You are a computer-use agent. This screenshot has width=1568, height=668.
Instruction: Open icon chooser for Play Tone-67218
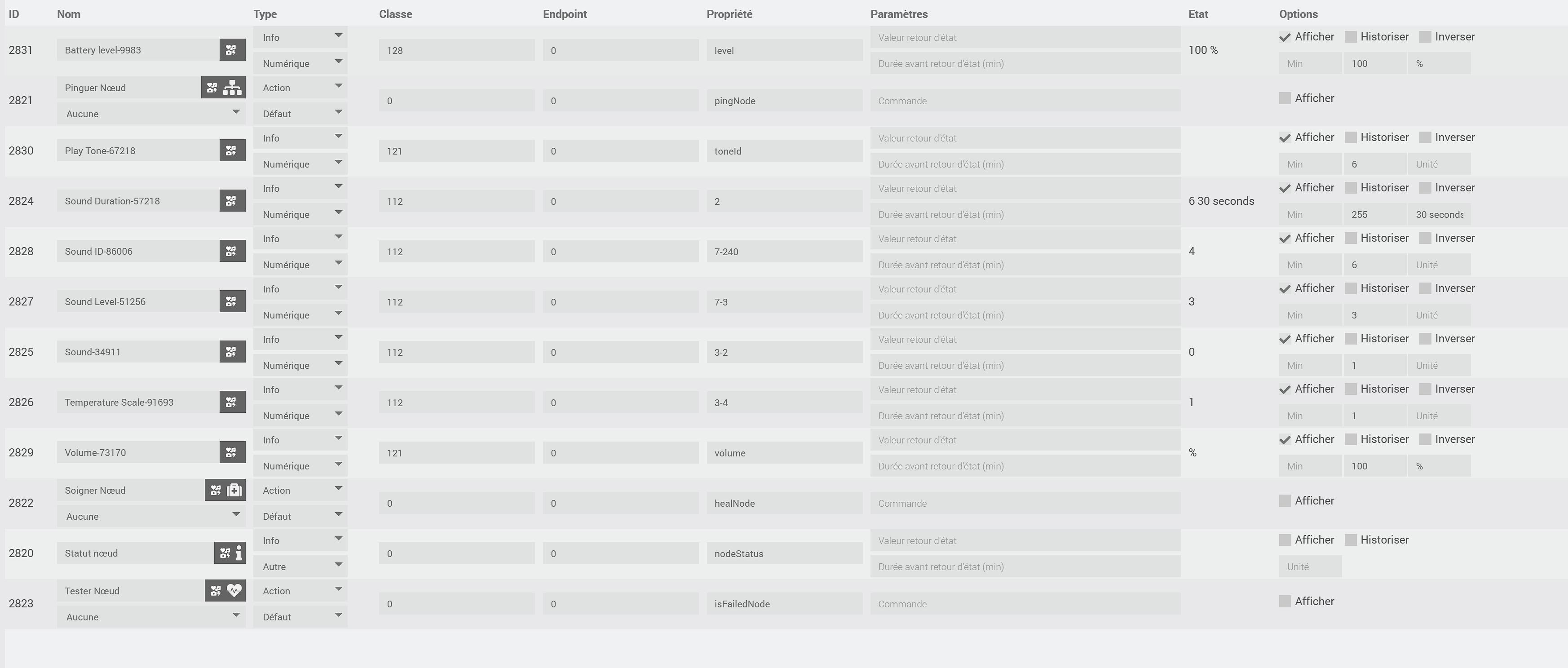pyautogui.click(x=232, y=150)
